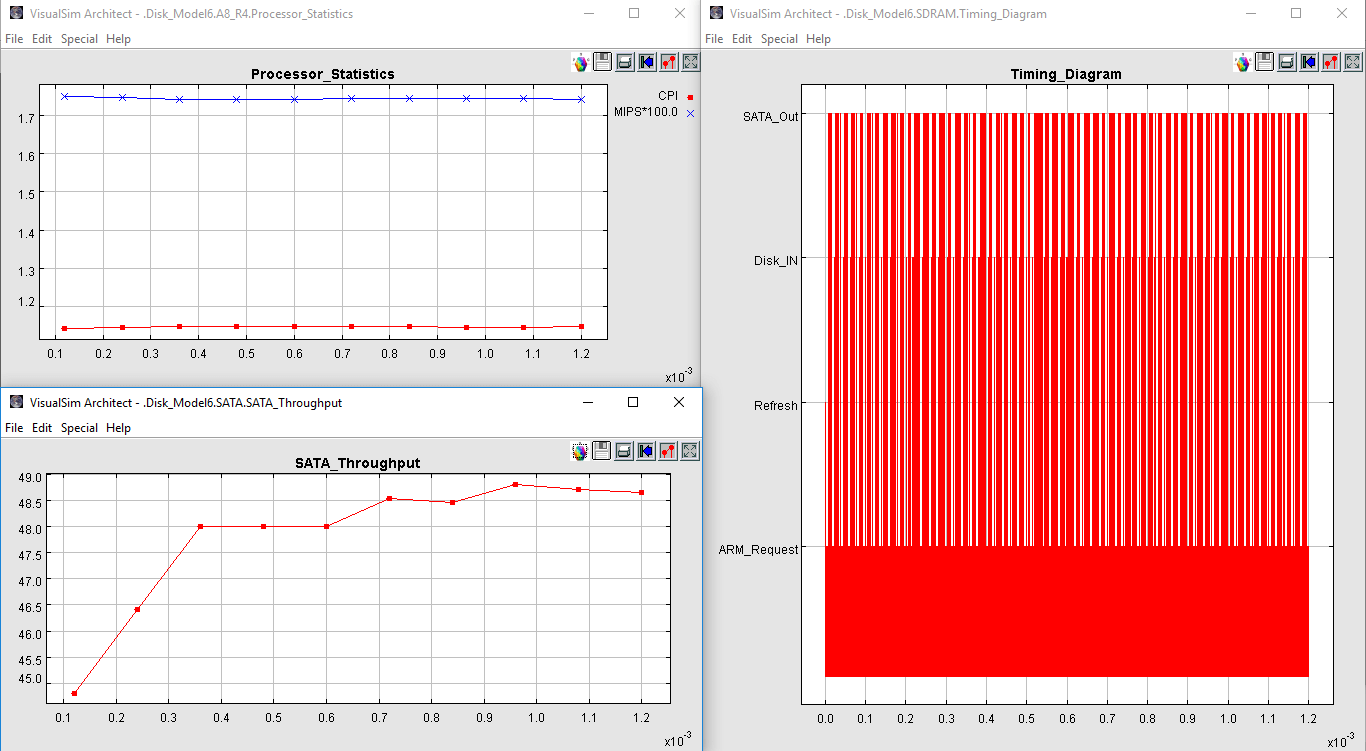Click the color palette icon in Processor_Statistics window
Screen dimensions: 1366x751
tap(580, 62)
